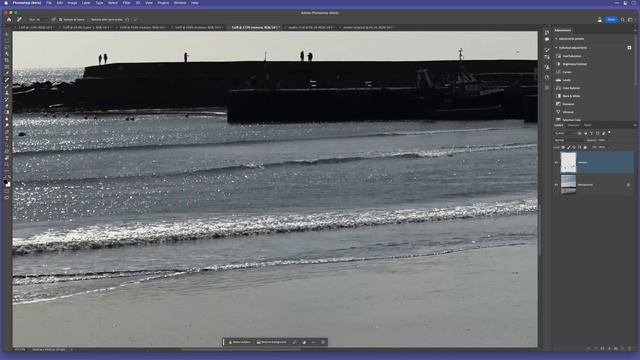Select the Eraser tool
The width and height of the screenshot is (640, 360).
coord(7,106)
